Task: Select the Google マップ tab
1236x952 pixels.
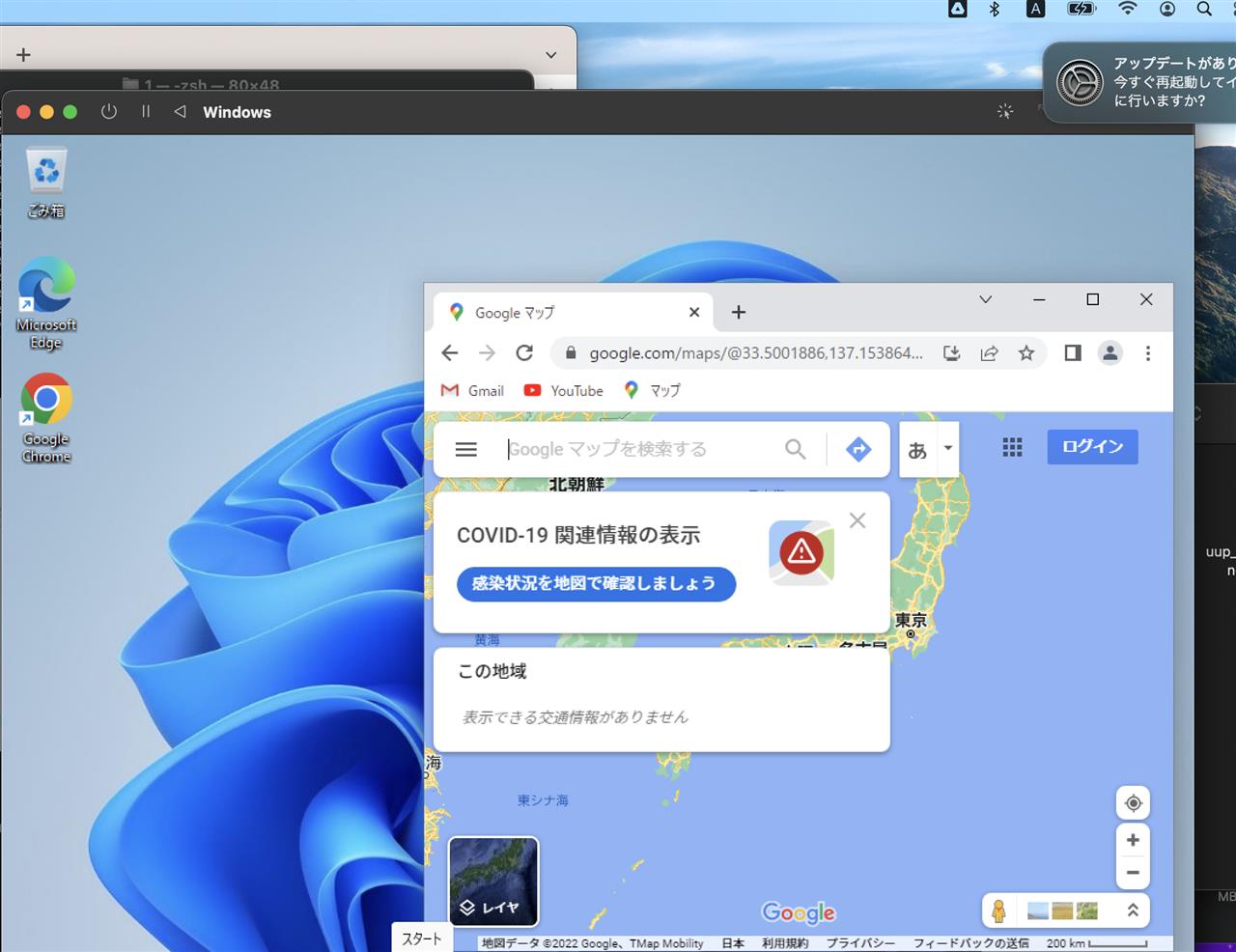Action: [574, 313]
